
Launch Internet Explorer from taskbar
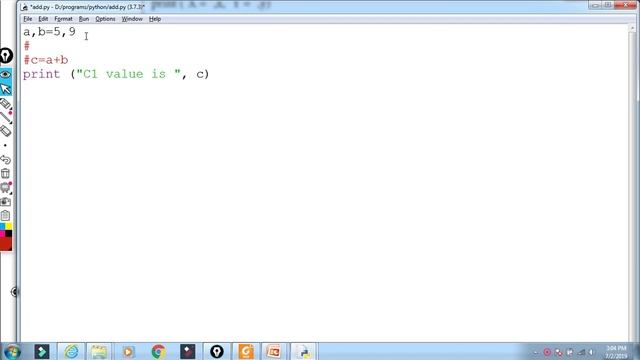[x=71, y=351]
